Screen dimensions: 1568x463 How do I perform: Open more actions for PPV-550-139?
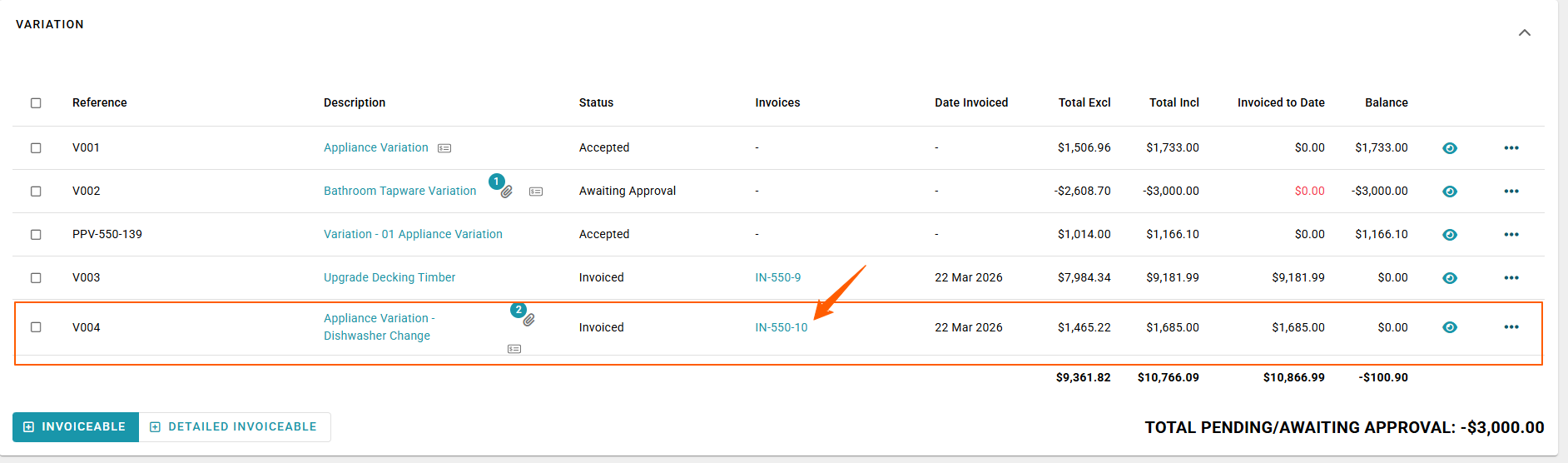[x=1511, y=235]
